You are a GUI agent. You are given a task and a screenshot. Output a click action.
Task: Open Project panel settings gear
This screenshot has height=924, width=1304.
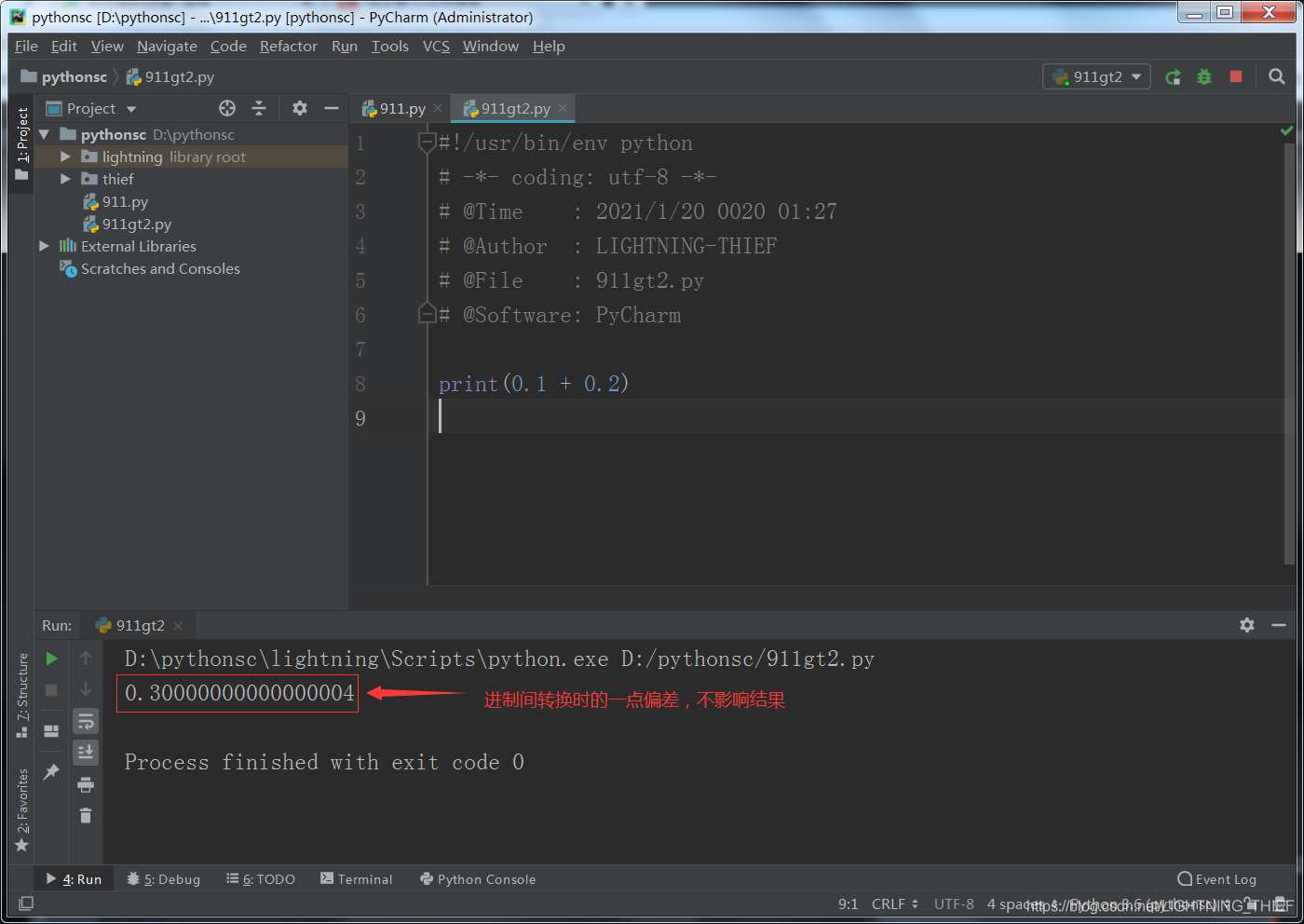point(300,108)
